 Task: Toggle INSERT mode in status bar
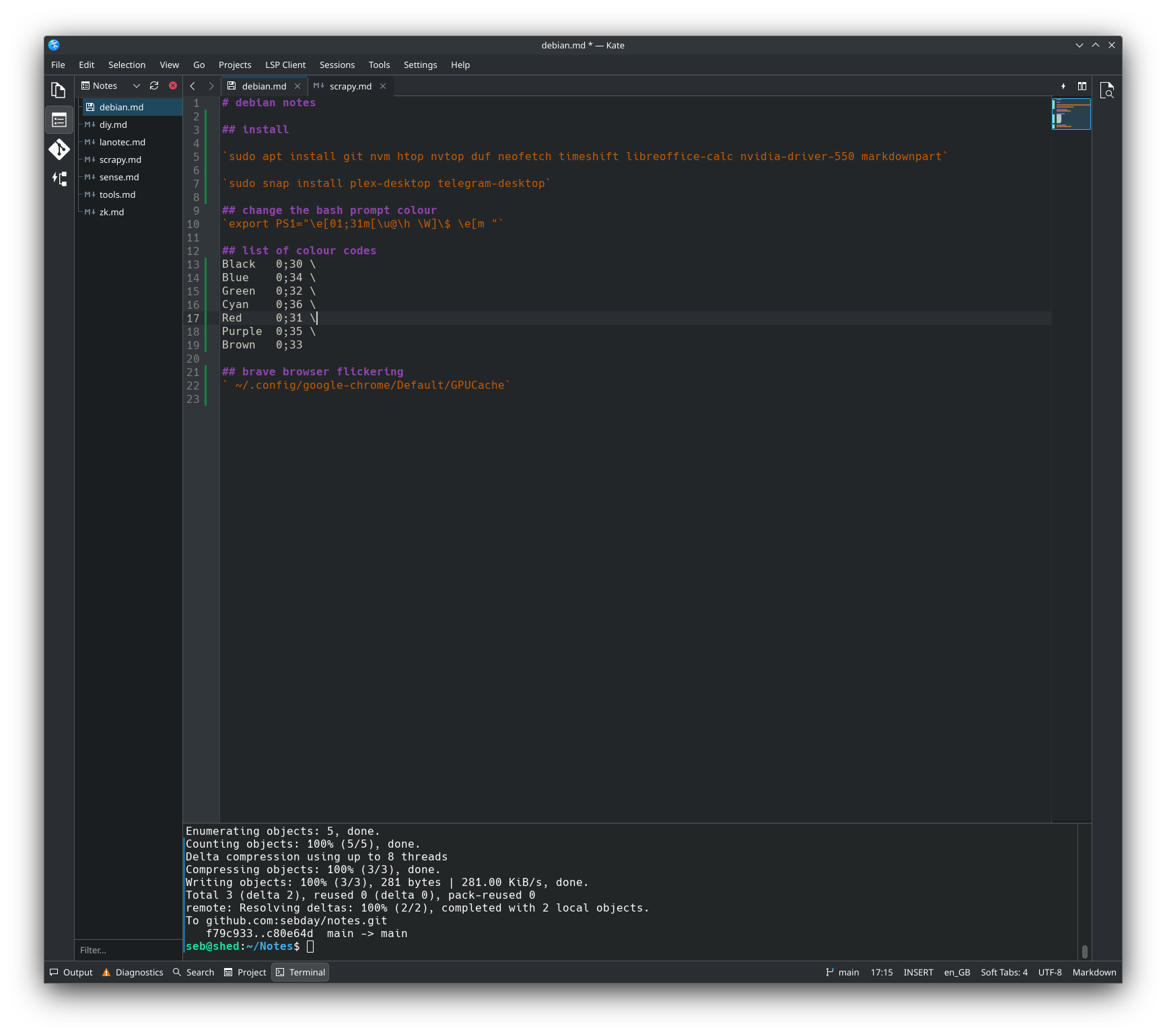[x=918, y=972]
